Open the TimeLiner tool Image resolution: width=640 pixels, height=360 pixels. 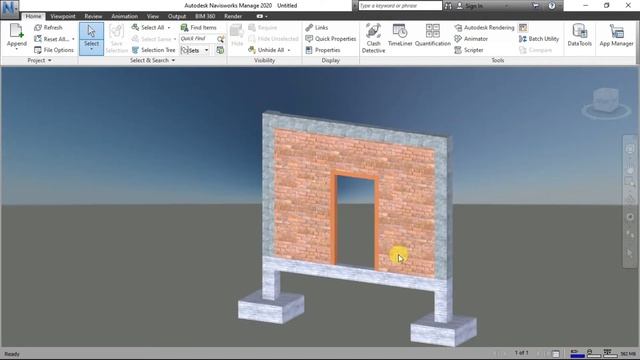point(400,35)
